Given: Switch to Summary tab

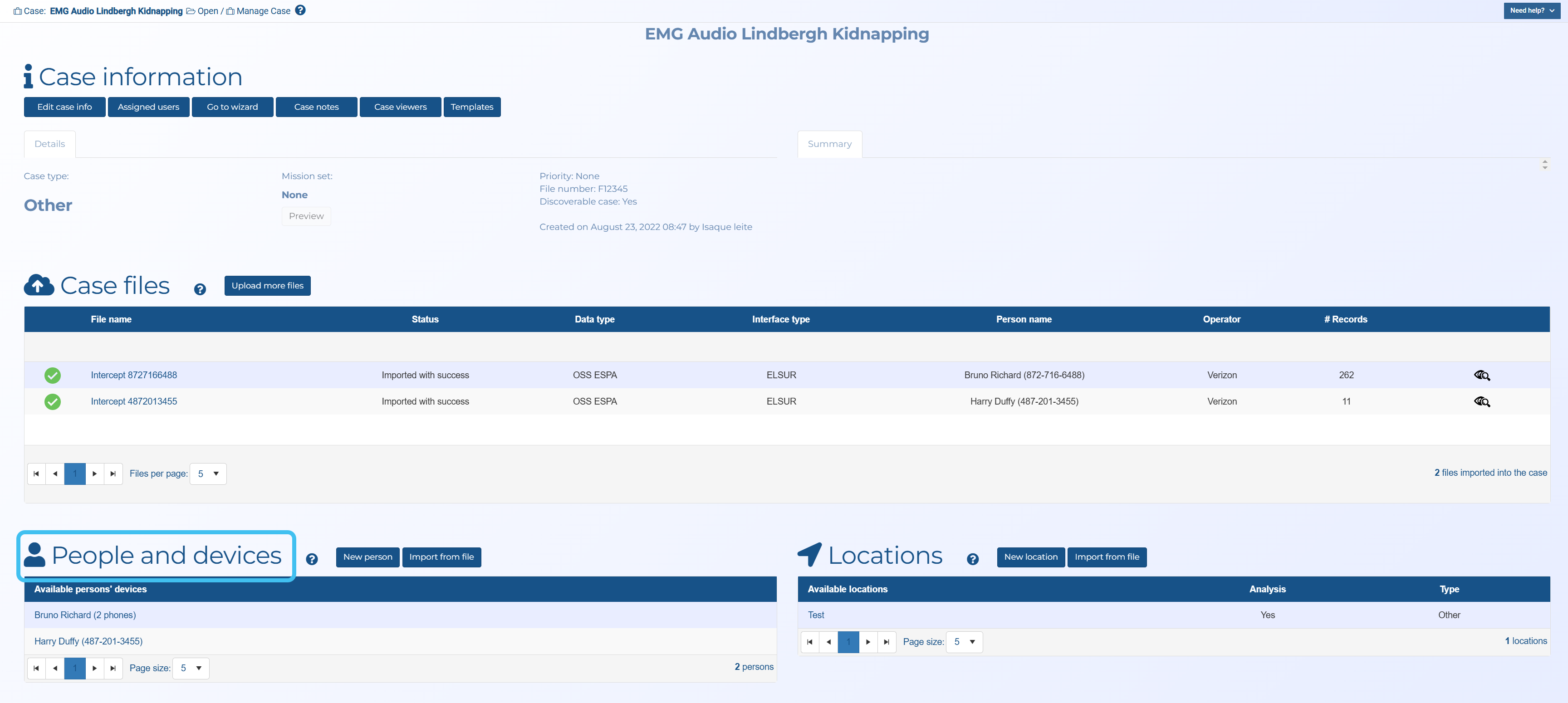Looking at the screenshot, I should (829, 144).
